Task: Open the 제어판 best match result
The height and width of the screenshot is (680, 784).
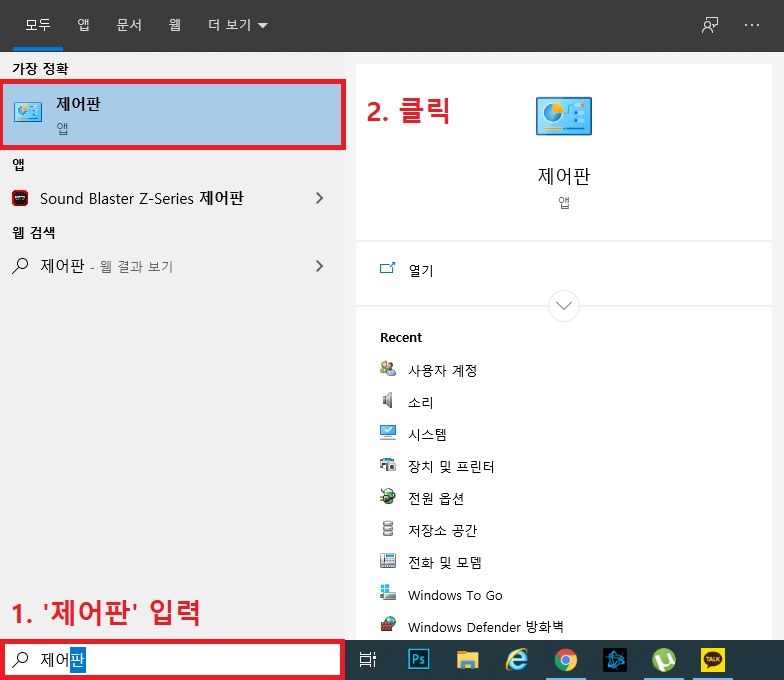Action: point(172,114)
